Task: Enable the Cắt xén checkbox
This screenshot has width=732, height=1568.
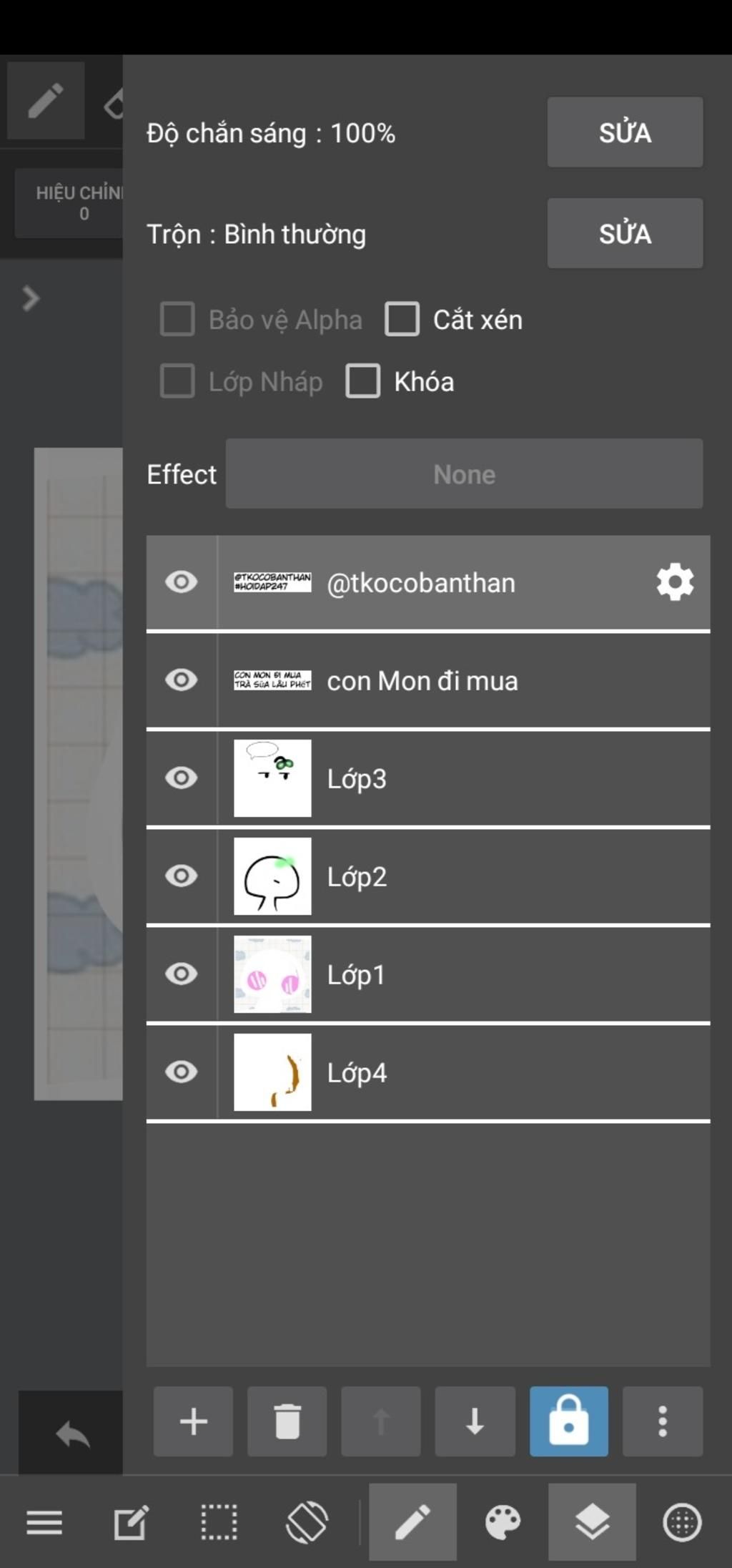Action: [402, 319]
